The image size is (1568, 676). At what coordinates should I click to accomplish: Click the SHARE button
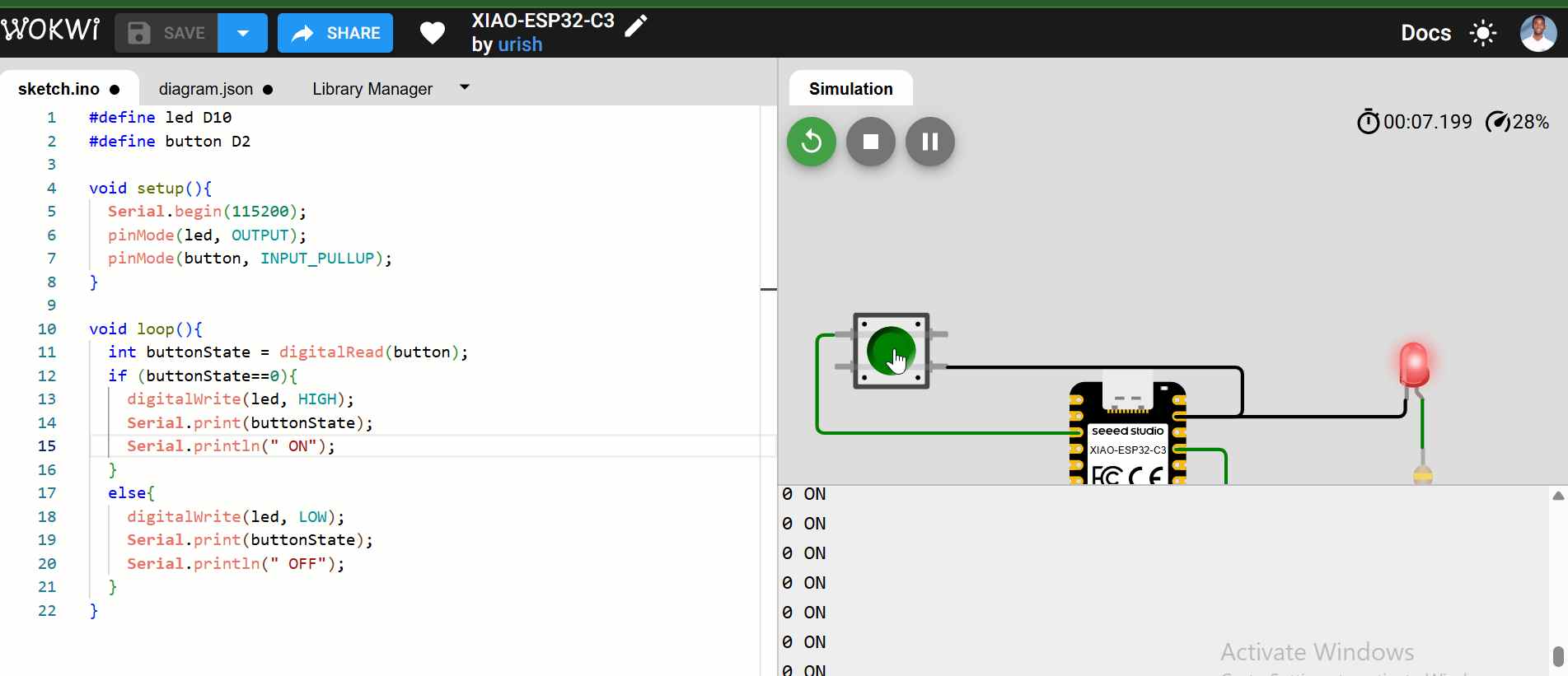tap(335, 33)
